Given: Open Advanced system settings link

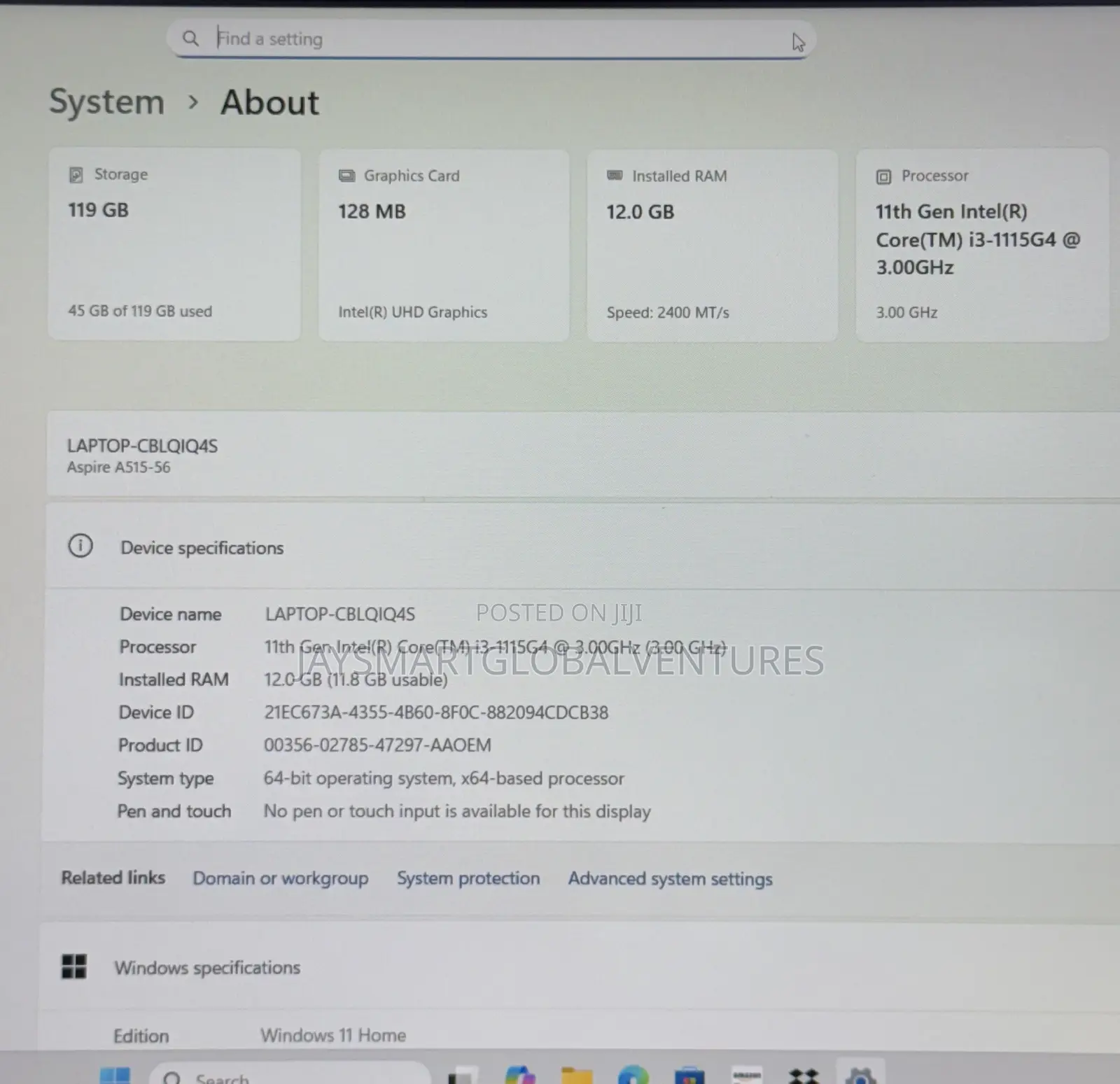Looking at the screenshot, I should 671,879.
